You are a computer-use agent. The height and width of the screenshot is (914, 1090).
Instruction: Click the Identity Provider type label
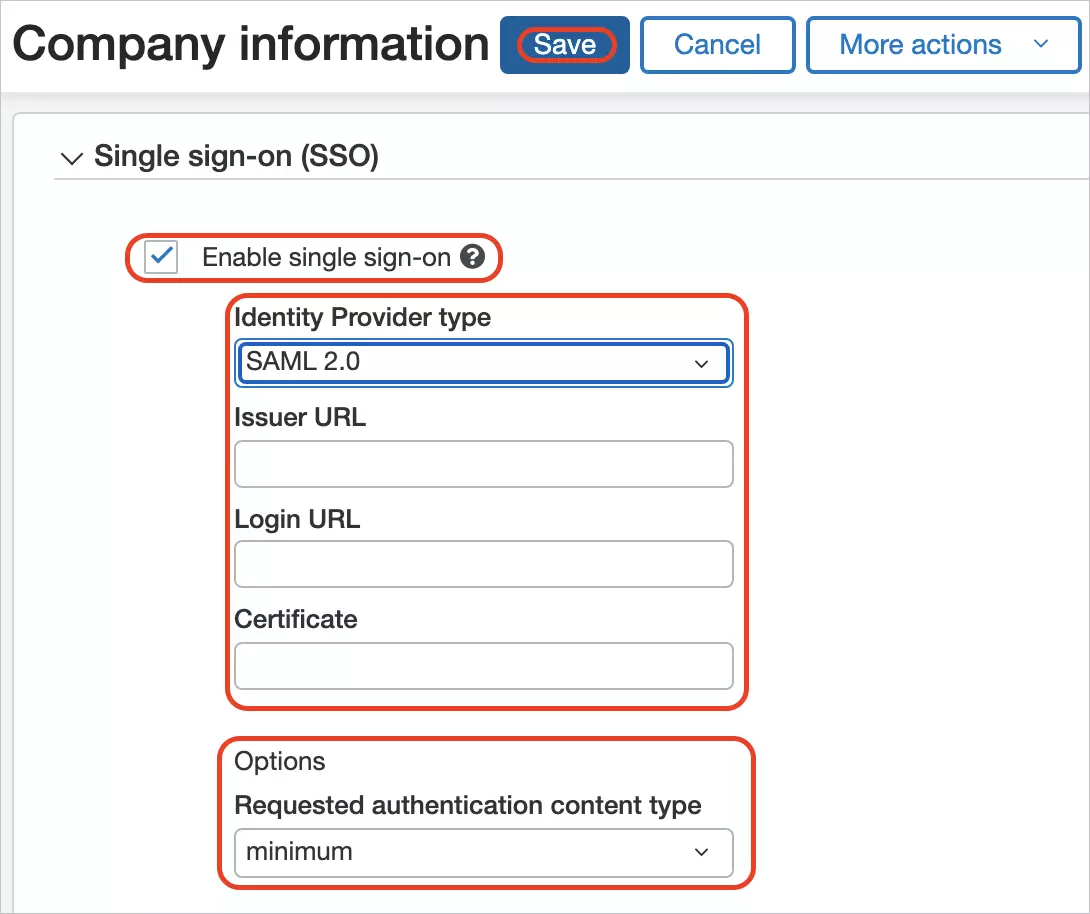[x=363, y=318]
